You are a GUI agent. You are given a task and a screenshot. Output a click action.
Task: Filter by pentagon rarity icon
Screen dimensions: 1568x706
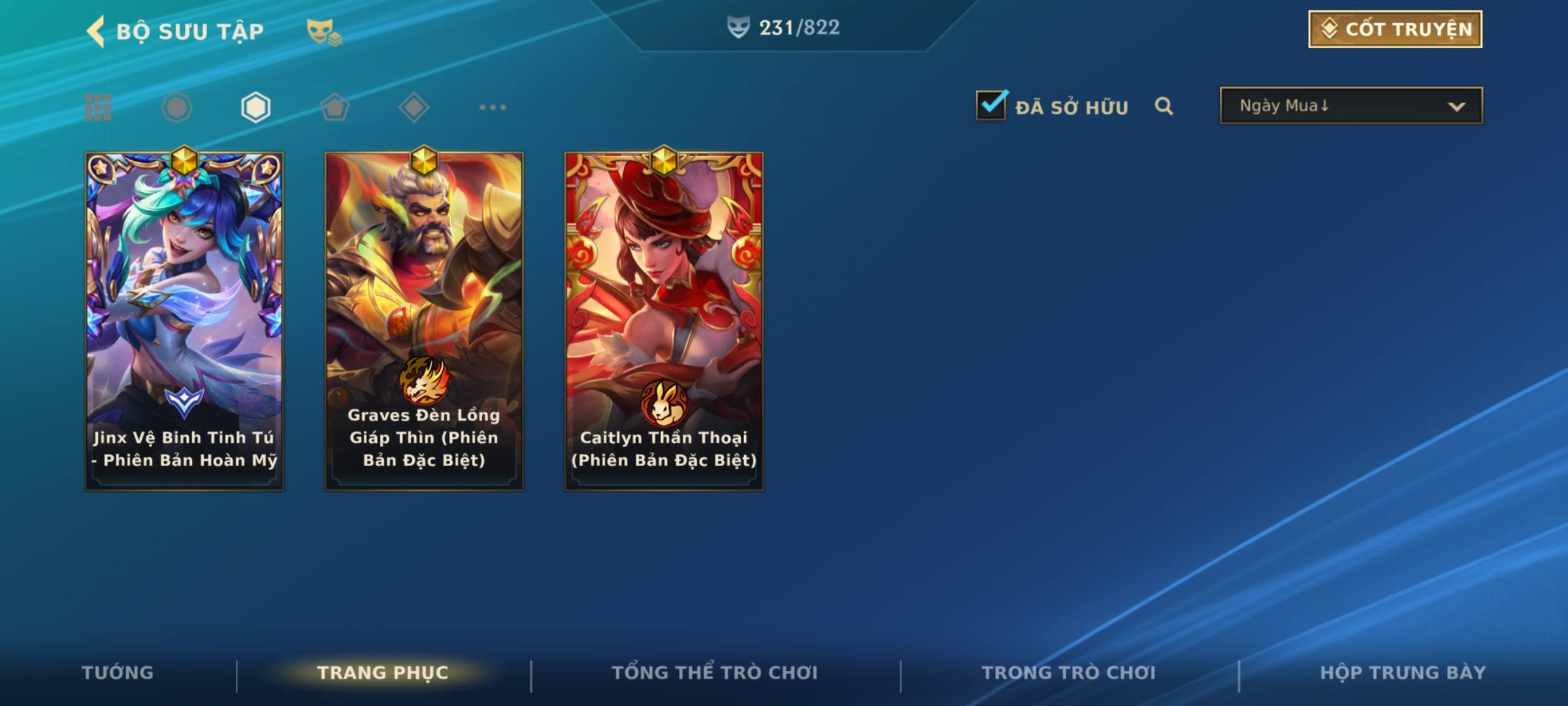pos(335,107)
